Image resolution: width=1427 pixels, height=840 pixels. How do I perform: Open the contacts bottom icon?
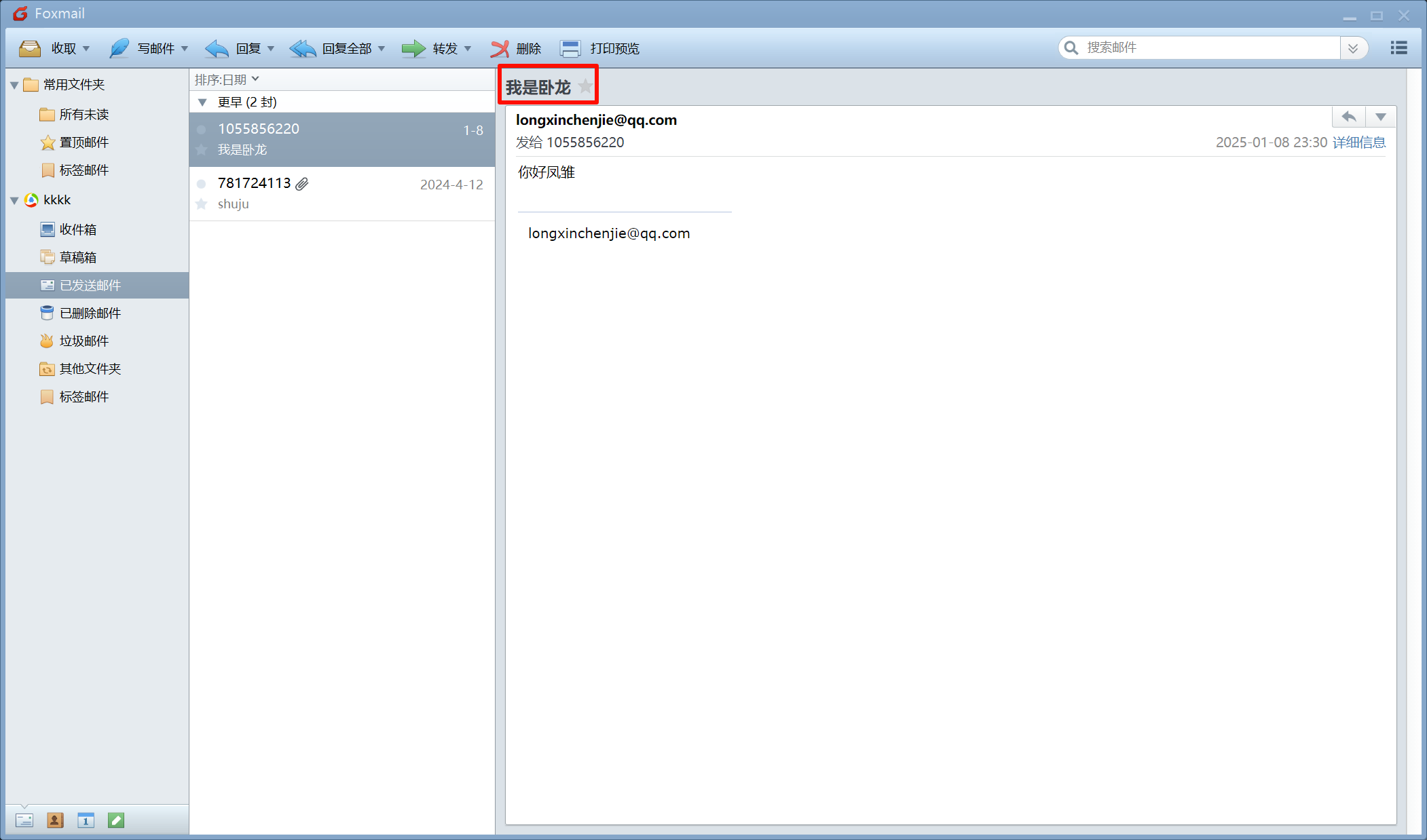(55, 820)
